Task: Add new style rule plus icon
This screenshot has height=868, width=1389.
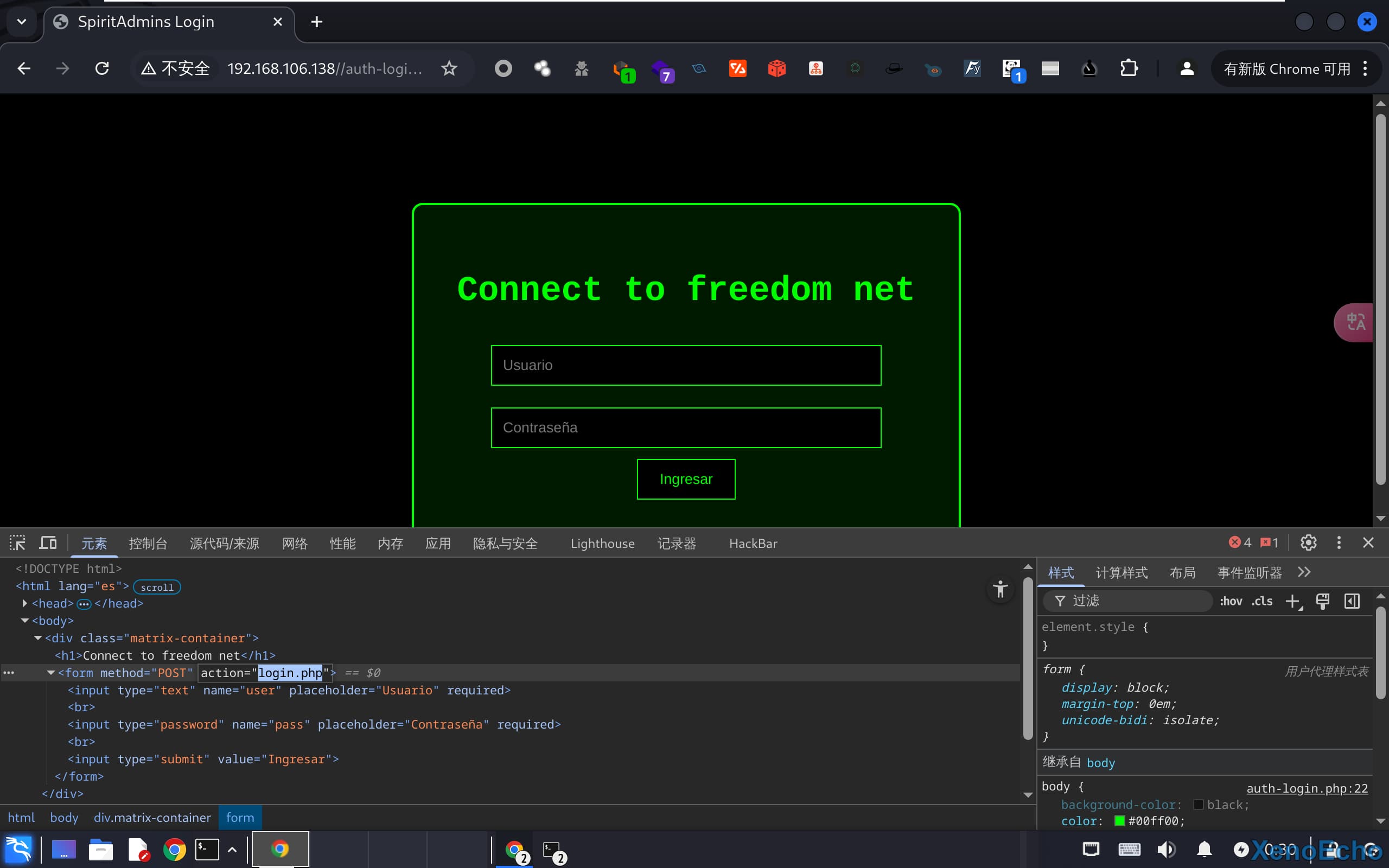Action: point(1292,601)
